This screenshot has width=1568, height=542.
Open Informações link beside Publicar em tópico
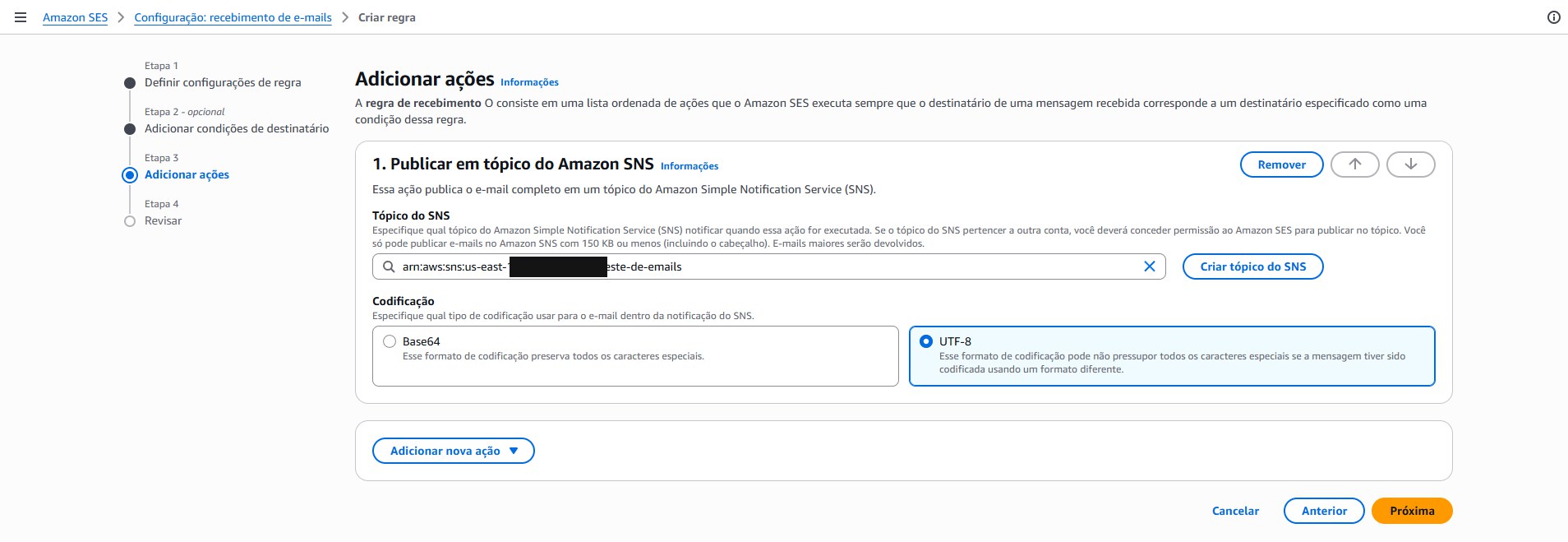pos(689,166)
